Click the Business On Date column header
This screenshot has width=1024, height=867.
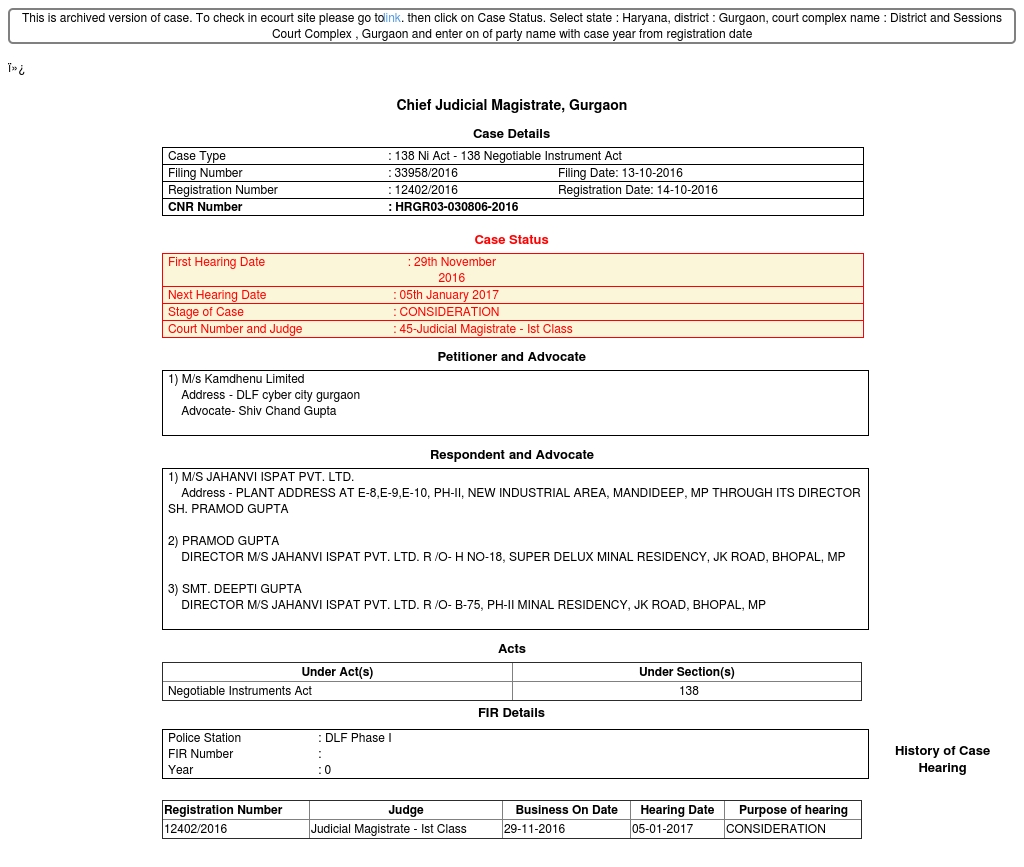pos(566,810)
